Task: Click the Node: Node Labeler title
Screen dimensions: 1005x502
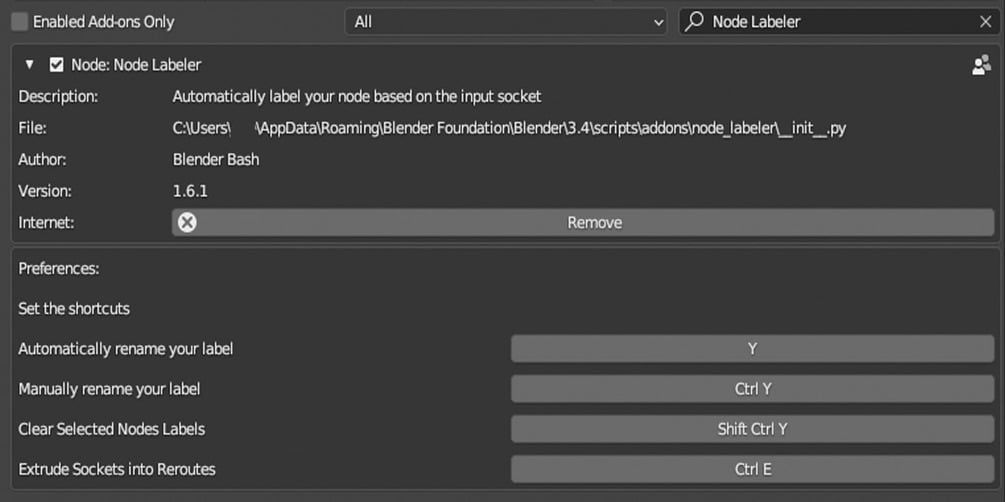Action: (136, 65)
